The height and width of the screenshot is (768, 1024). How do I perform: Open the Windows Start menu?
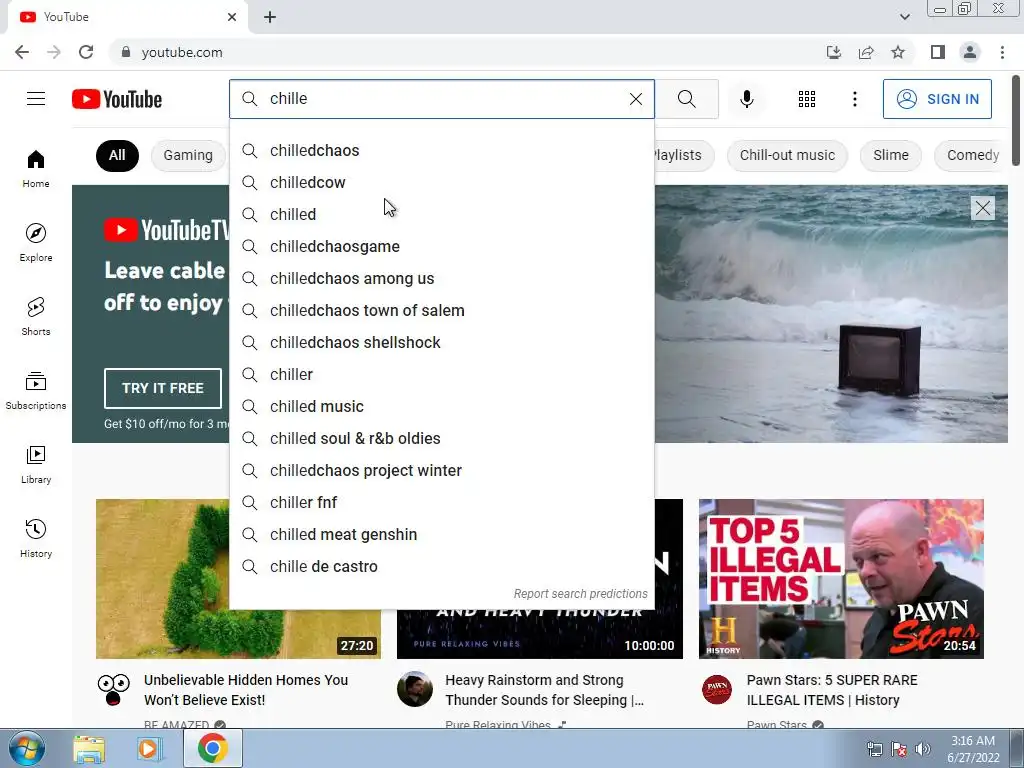27,748
